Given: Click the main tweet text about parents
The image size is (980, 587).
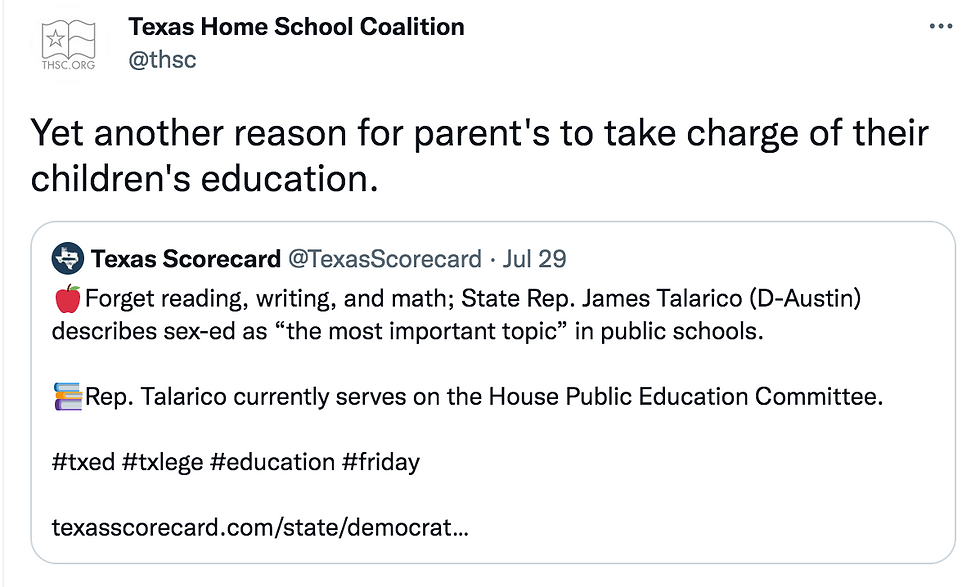Looking at the screenshot, I should click(479, 156).
